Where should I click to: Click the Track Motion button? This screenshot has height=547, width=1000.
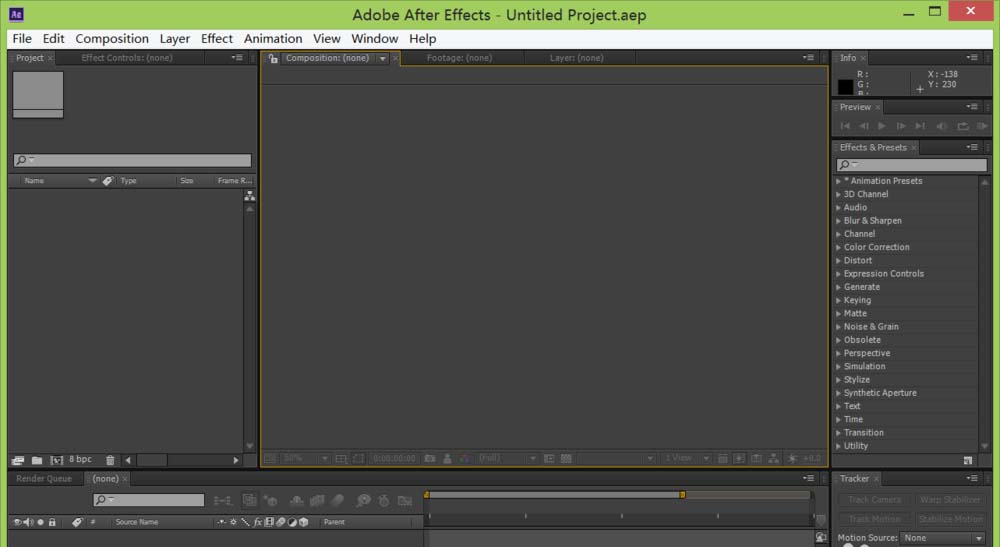pyautogui.click(x=874, y=519)
